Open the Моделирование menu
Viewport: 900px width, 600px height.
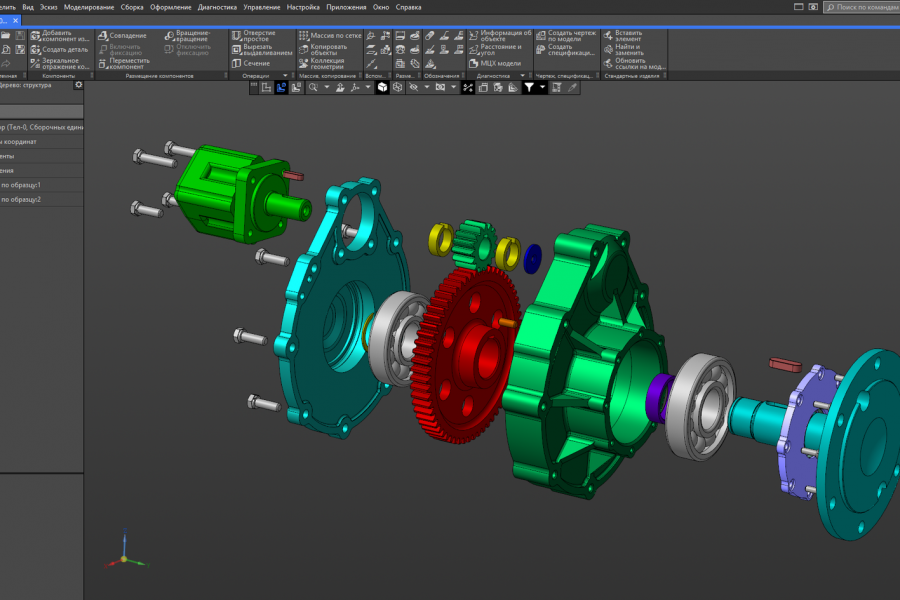point(89,7)
